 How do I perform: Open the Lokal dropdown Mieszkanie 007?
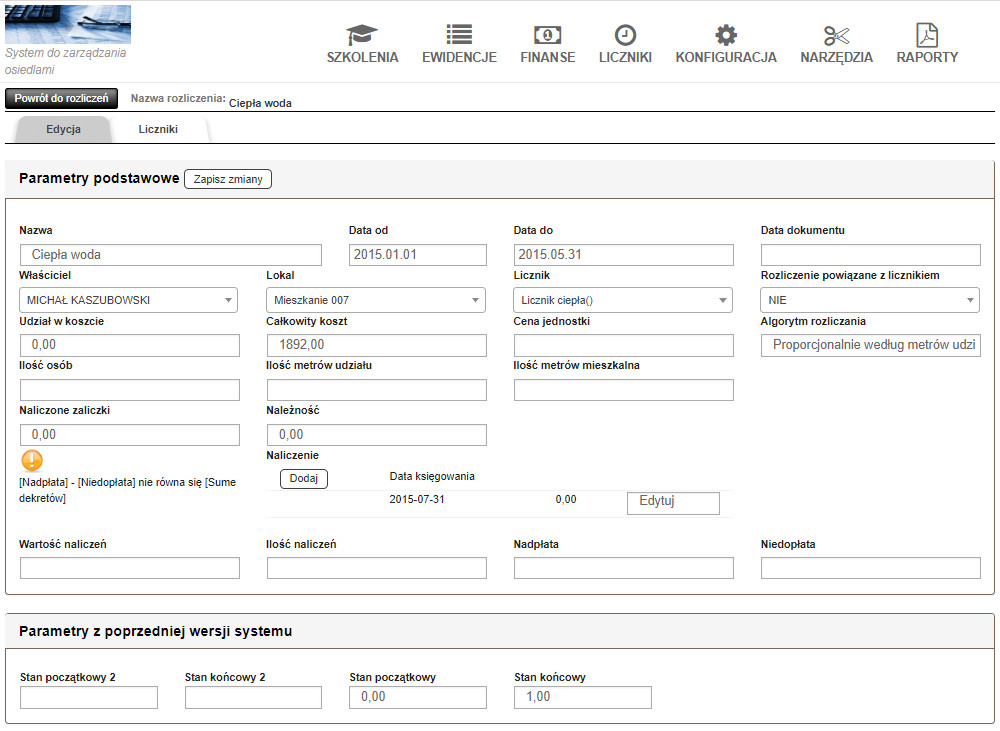[376, 300]
